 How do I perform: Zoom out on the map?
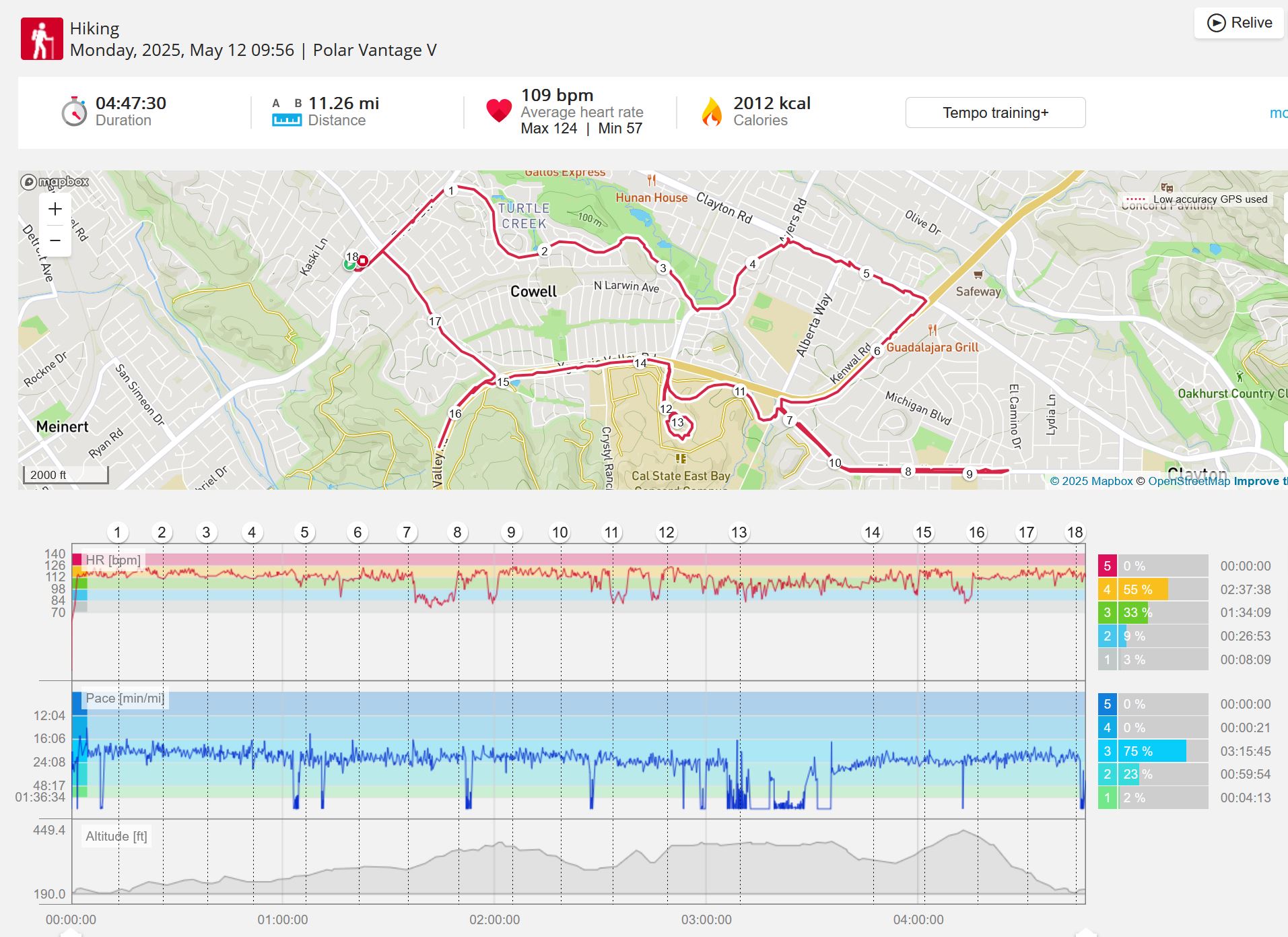(55, 240)
